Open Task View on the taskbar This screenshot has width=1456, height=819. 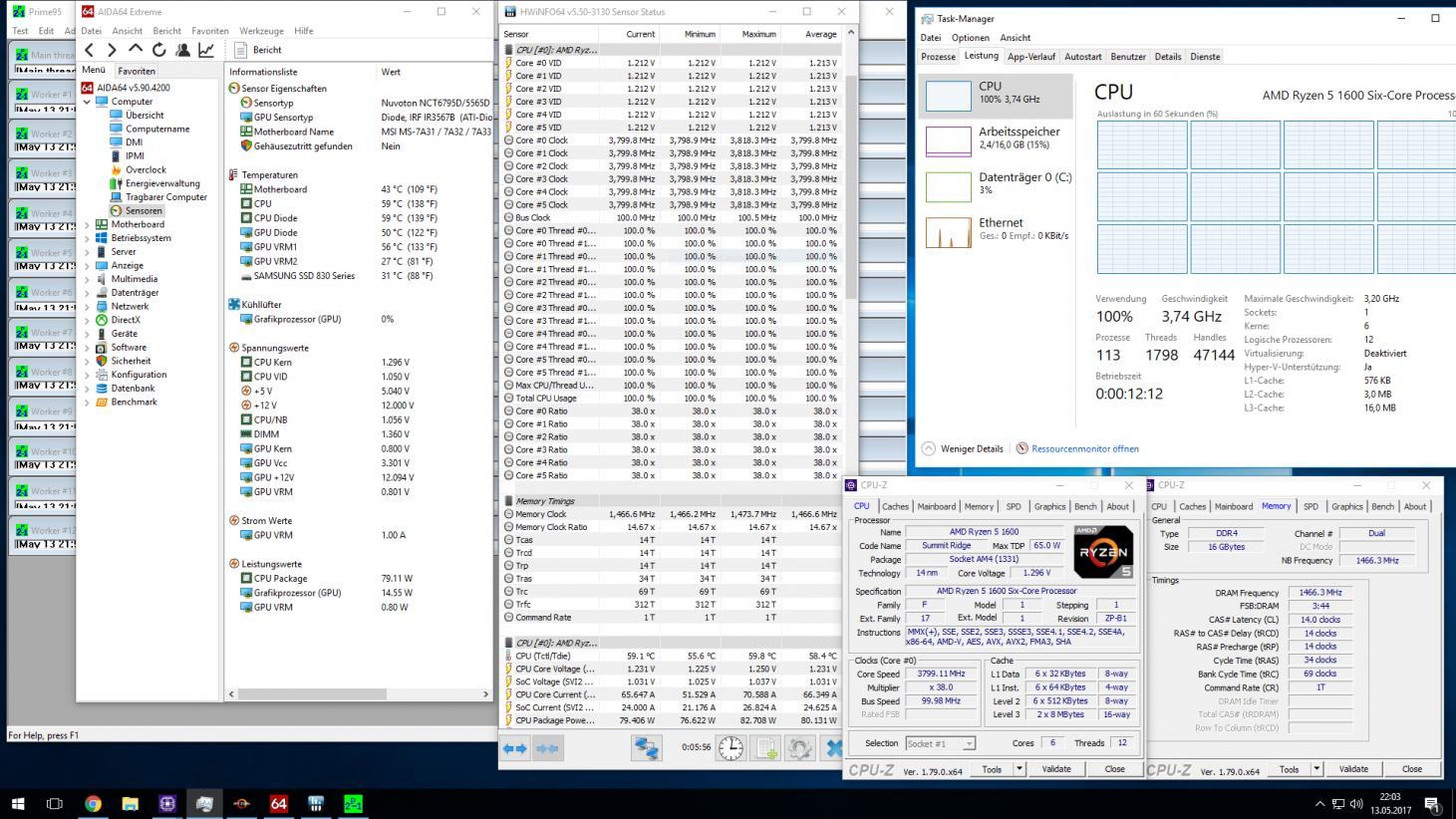[x=55, y=803]
